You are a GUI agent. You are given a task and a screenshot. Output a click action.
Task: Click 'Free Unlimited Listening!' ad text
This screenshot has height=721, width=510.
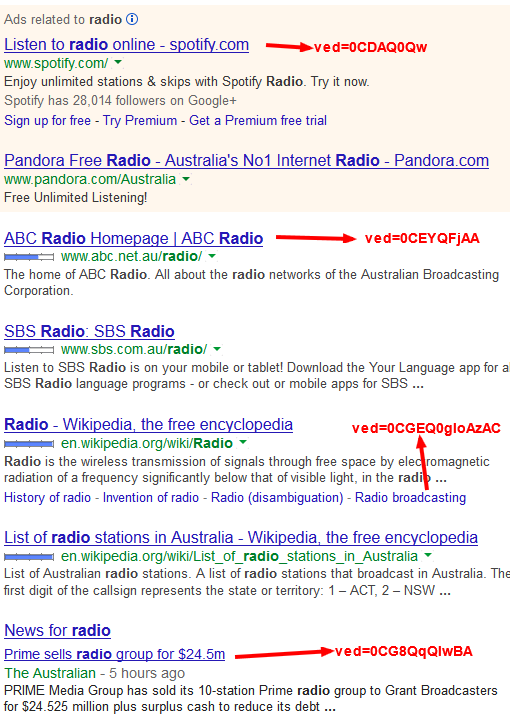76,198
